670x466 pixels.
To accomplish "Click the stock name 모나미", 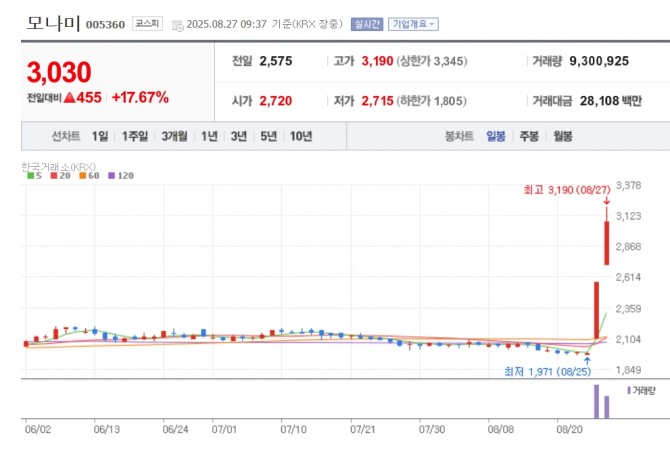I will click(53, 23).
